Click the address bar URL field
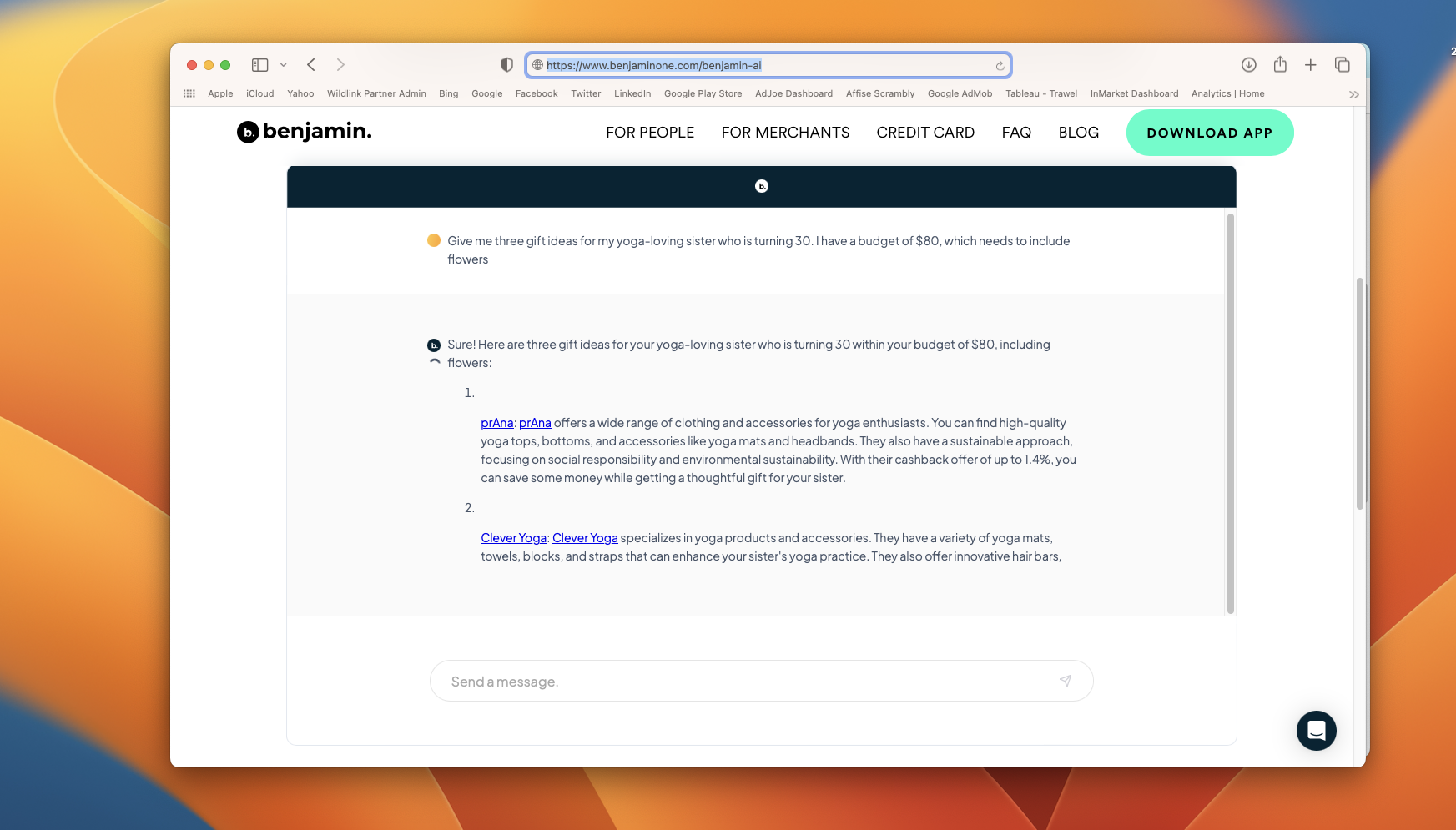Viewport: 1456px width, 830px height. coord(768,65)
